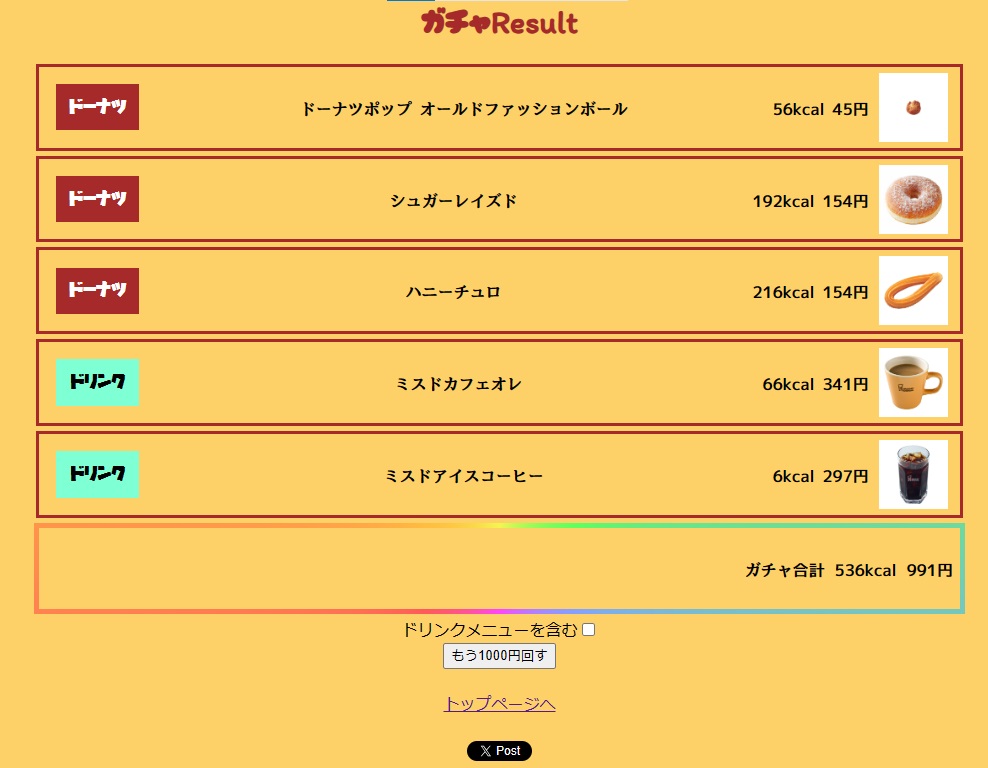The height and width of the screenshot is (768, 988).
Task: Click the ドリンク badge beside ミスドカフェオレ
Action: click(x=97, y=383)
